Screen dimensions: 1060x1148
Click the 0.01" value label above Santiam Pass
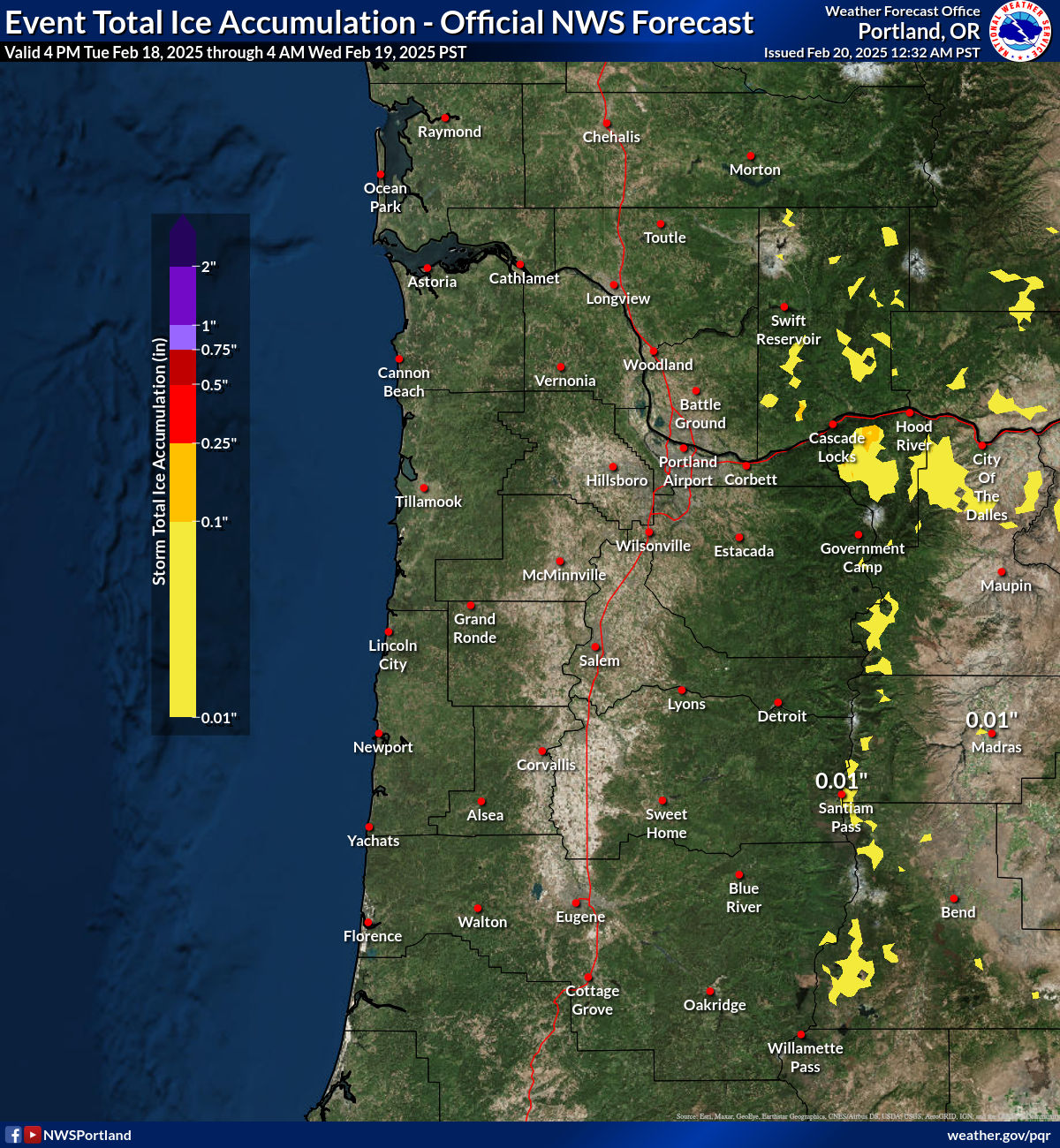tap(841, 781)
